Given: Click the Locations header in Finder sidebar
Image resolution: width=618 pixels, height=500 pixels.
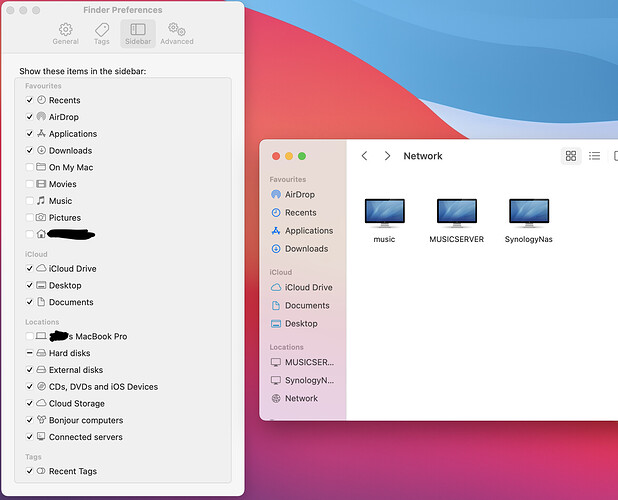Looking at the screenshot, I should tap(287, 347).
